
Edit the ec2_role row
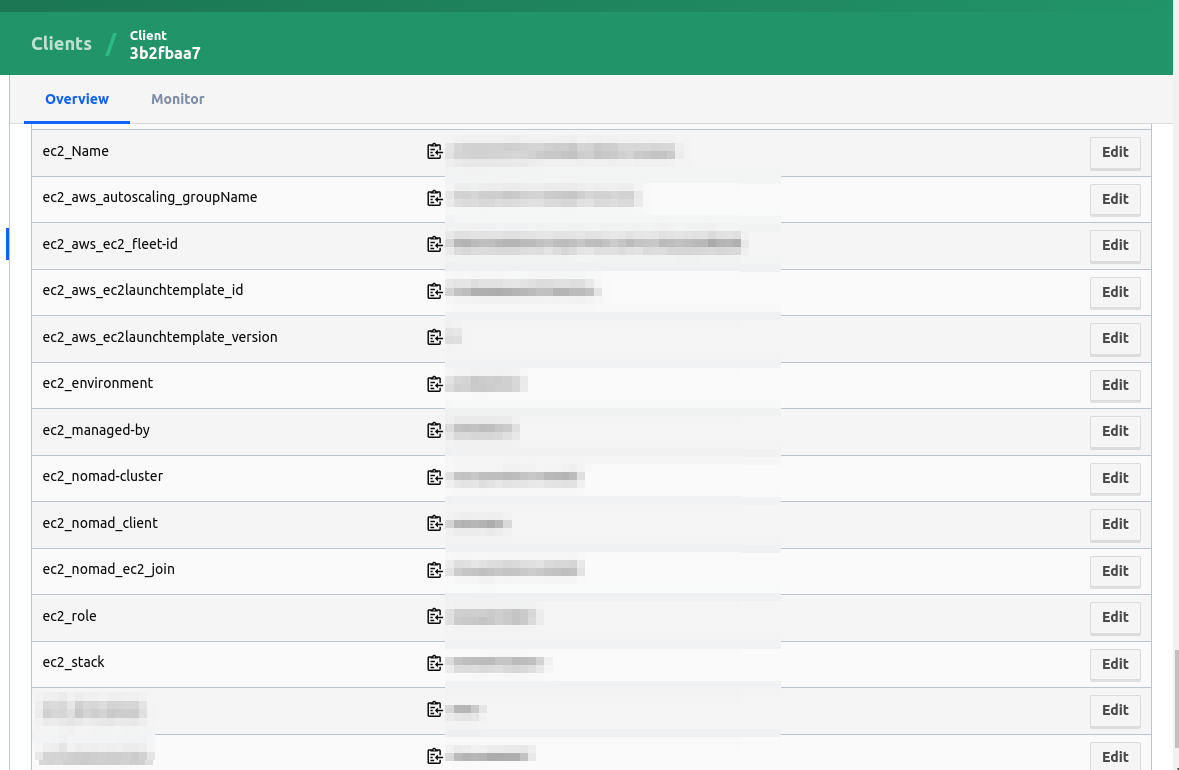(1115, 617)
